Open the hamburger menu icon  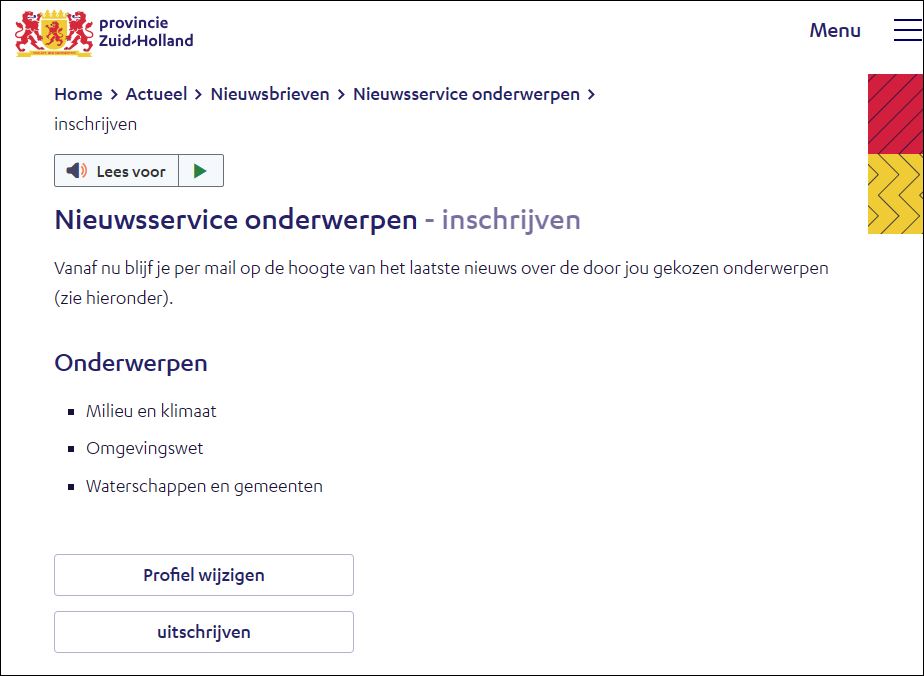point(907,30)
